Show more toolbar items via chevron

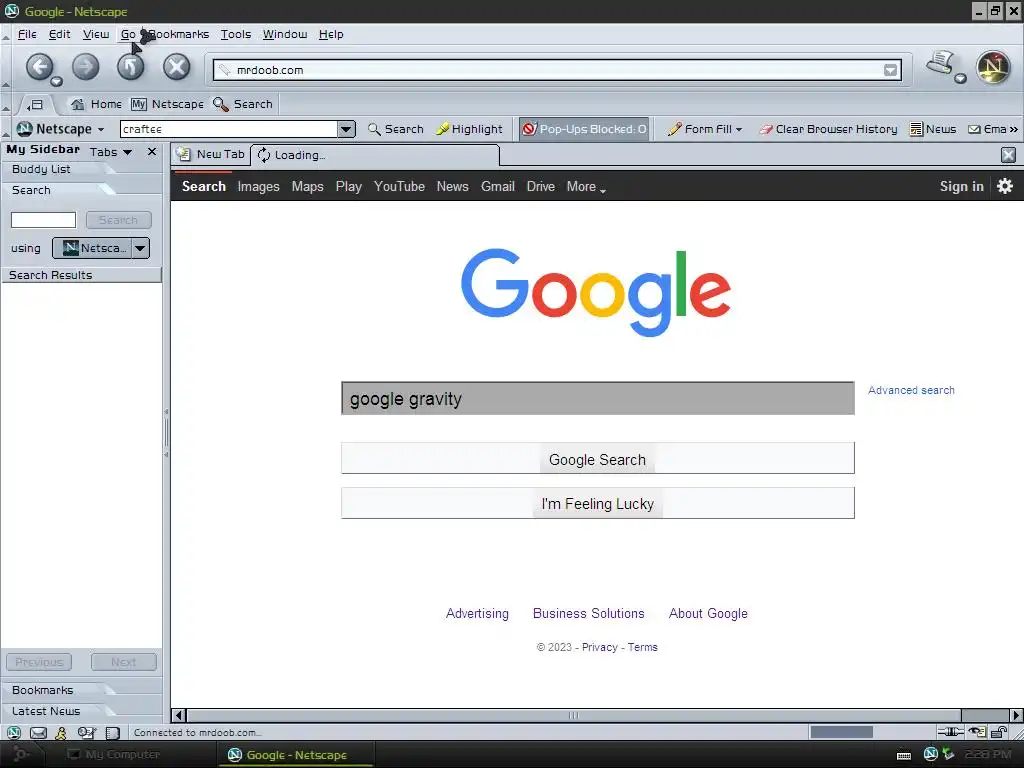coord(1014,129)
